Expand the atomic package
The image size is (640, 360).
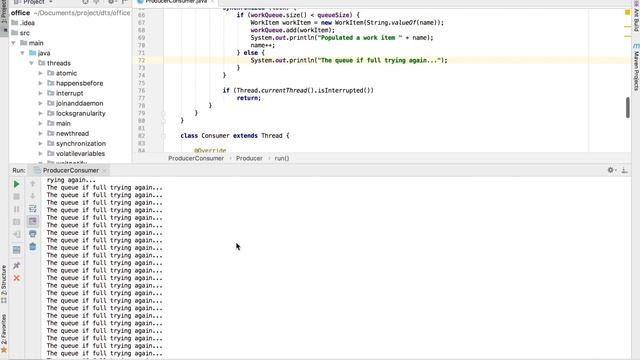40,73
